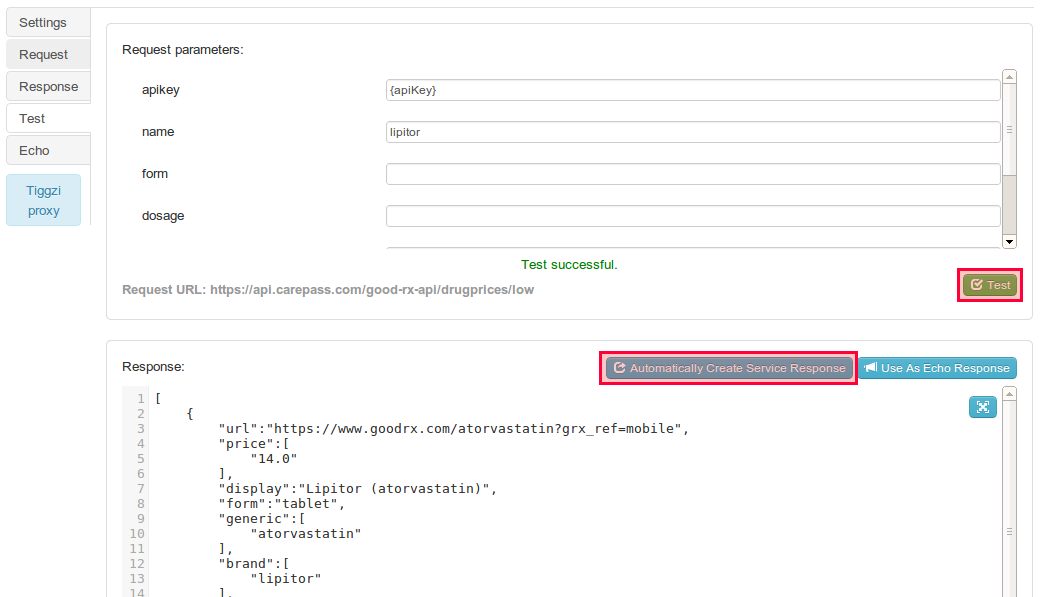Select the Test tab
Image resolution: width=1043 pixels, height=597 pixels.
click(x=32, y=118)
